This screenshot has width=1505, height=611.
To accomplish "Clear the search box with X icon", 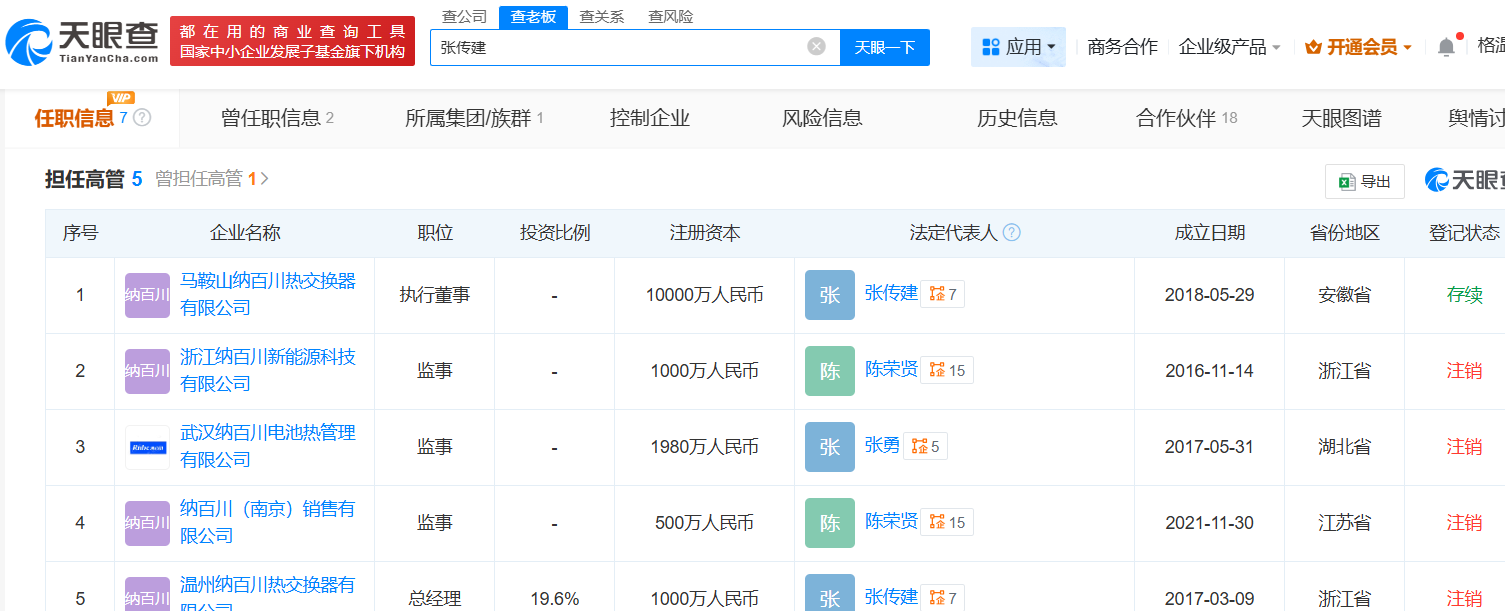I will coord(817,47).
